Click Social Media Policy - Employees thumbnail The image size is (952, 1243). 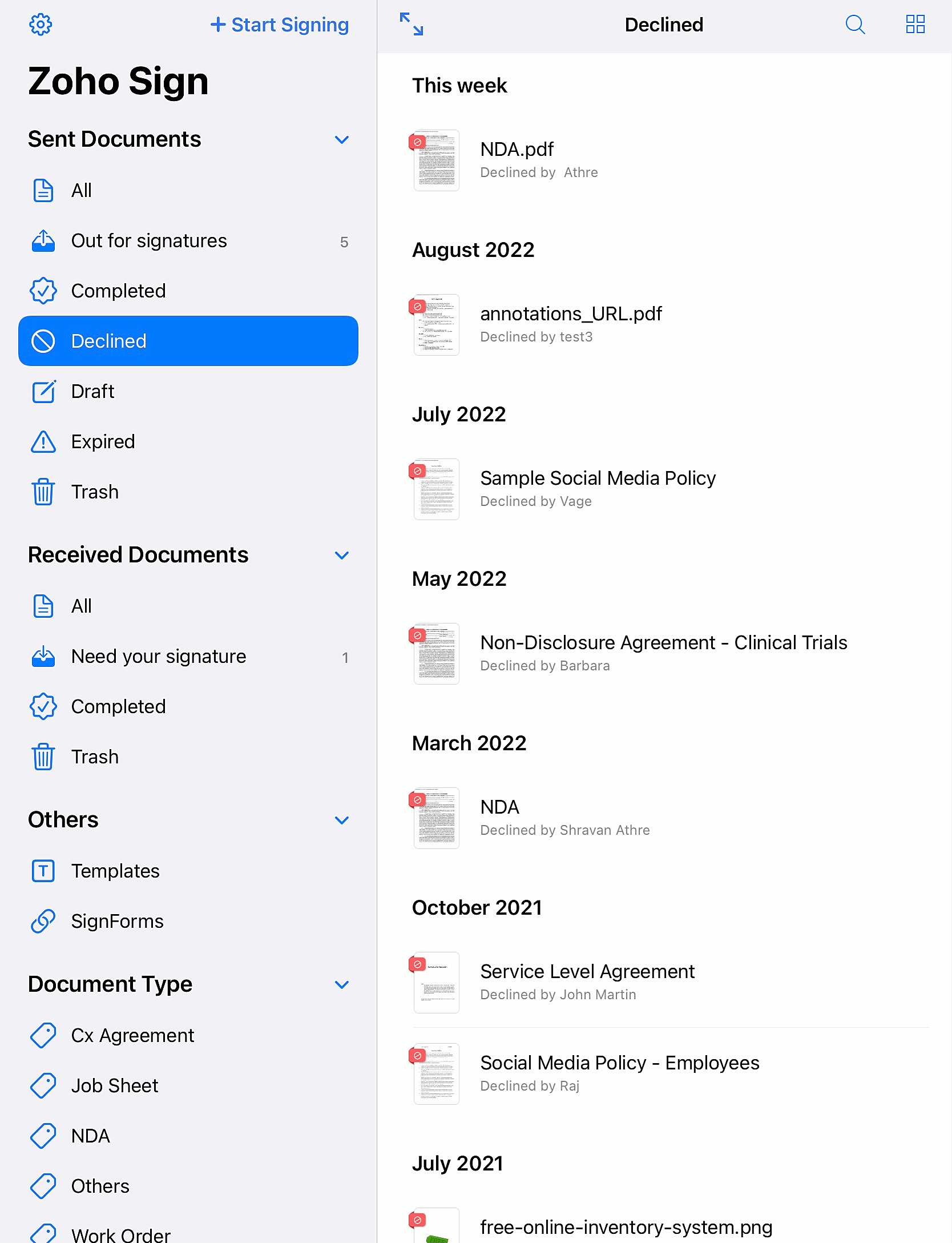(x=437, y=1074)
